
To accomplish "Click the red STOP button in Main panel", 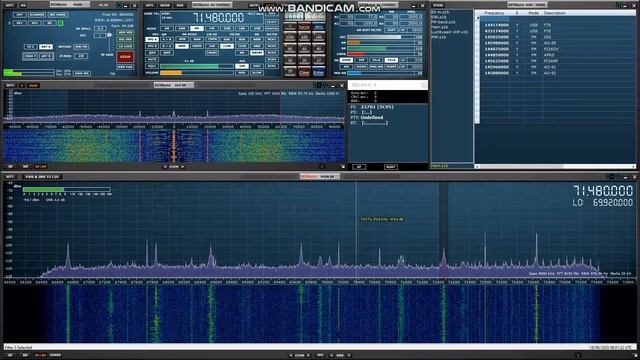I will 125,57.
